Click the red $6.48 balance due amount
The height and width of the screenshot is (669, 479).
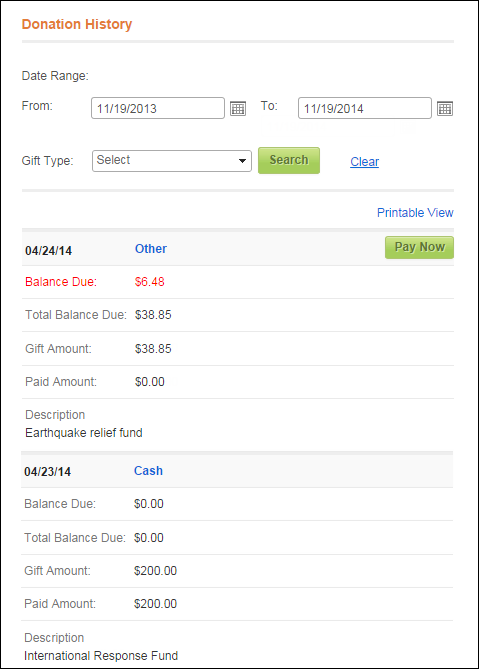149,282
